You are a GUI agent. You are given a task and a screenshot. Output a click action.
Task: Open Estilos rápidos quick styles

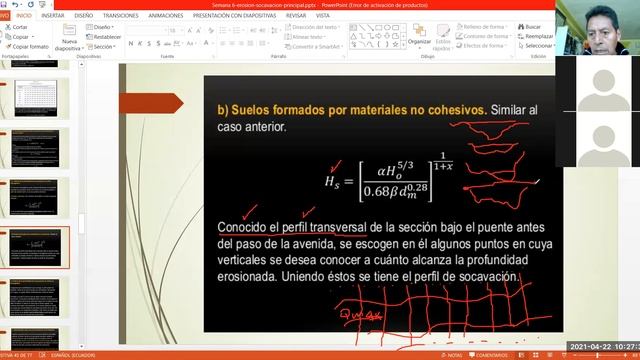coord(442,38)
